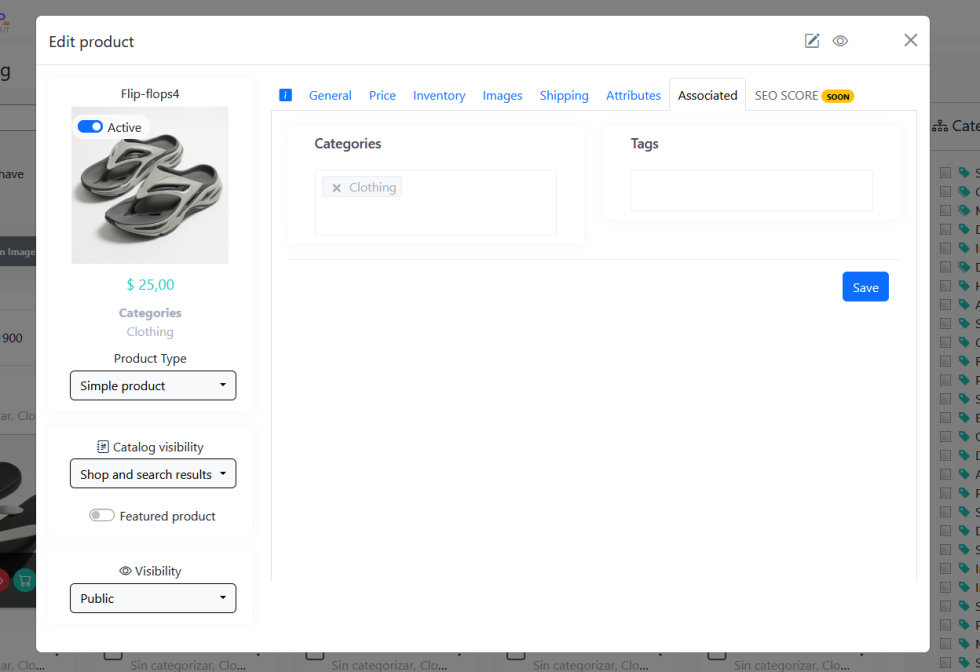Close the Edit product dialog
The width and height of the screenshot is (980, 672).
[910, 40]
